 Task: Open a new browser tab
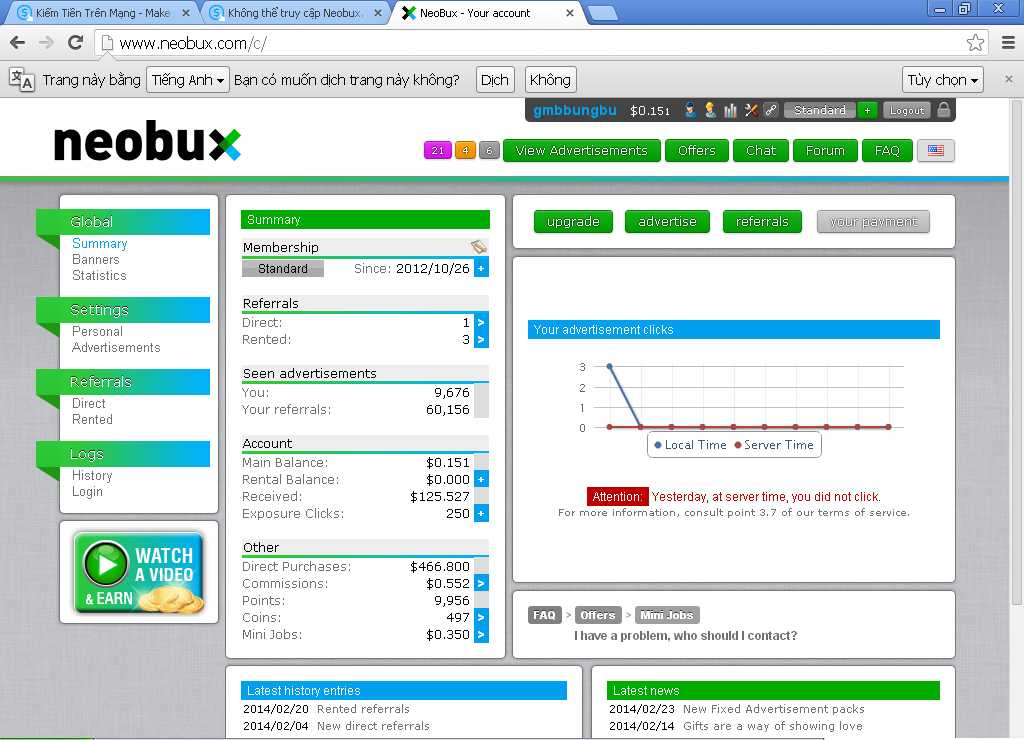[602, 12]
